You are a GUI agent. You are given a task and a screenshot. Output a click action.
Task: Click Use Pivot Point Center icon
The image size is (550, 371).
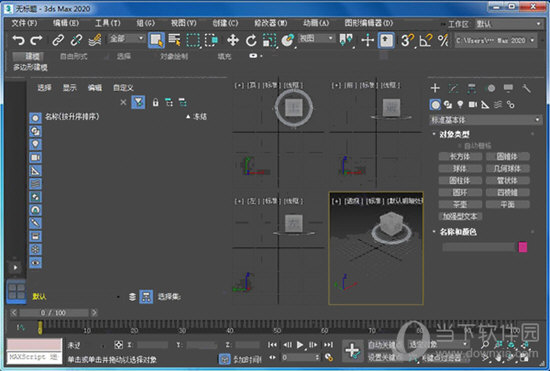coord(346,40)
